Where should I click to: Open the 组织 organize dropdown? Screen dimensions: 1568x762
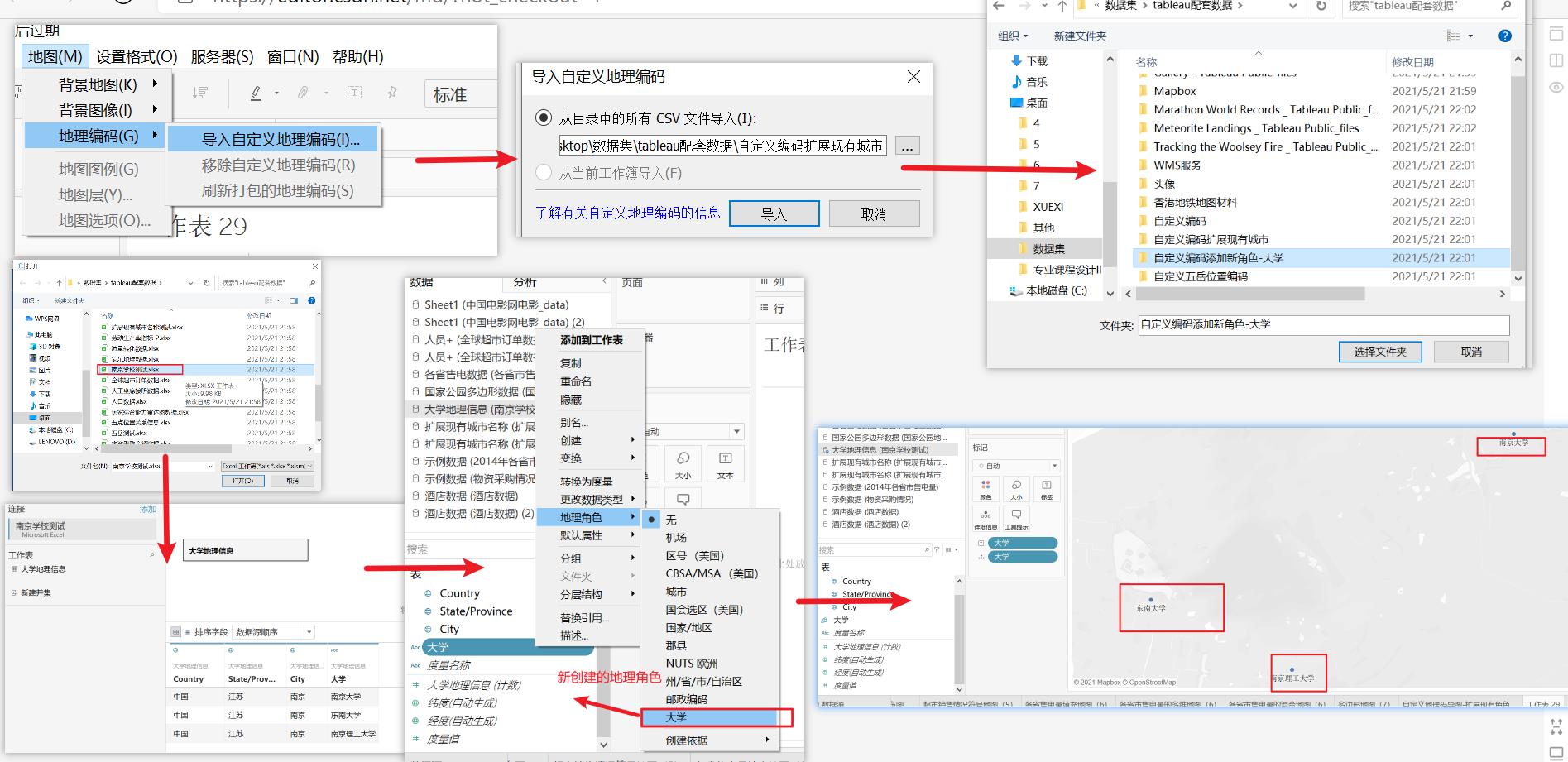[1013, 36]
